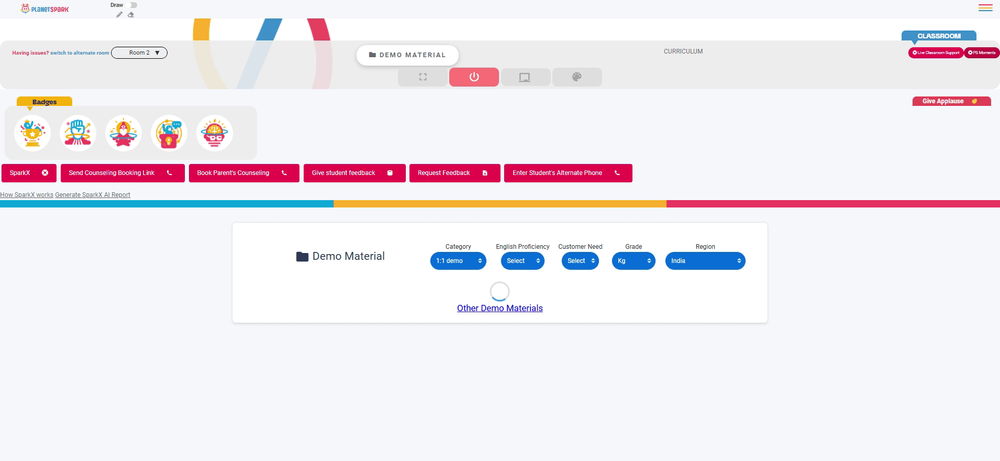The width and height of the screenshot is (1000, 461).
Task: Click Give student feedback button
Action: 355,173
